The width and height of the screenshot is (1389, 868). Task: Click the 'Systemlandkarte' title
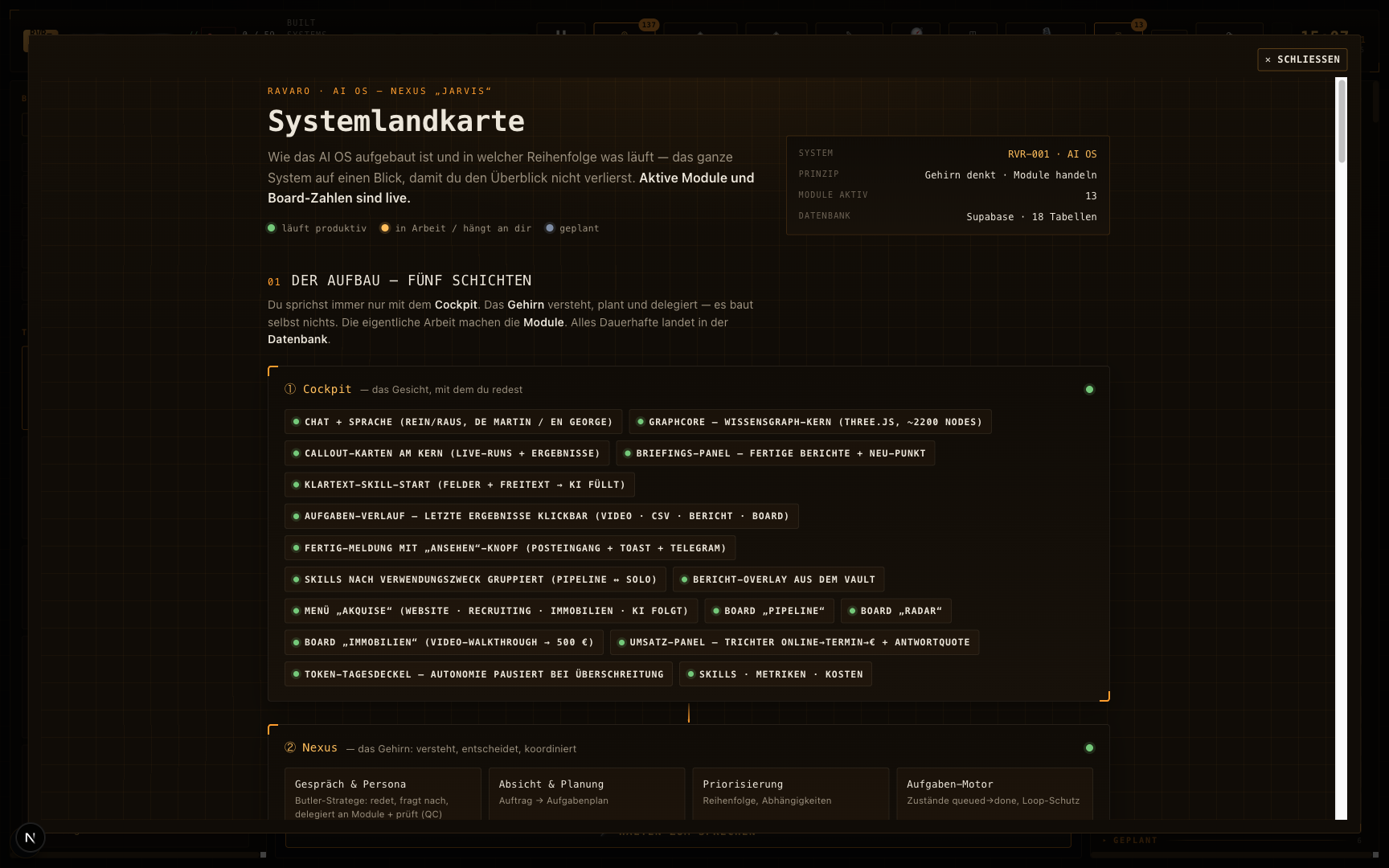(396, 121)
